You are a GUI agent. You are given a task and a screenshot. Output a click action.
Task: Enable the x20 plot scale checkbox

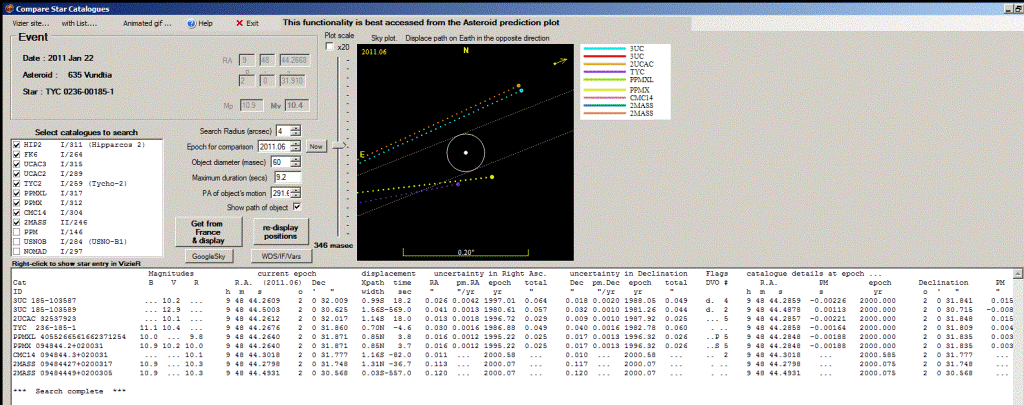click(330, 47)
